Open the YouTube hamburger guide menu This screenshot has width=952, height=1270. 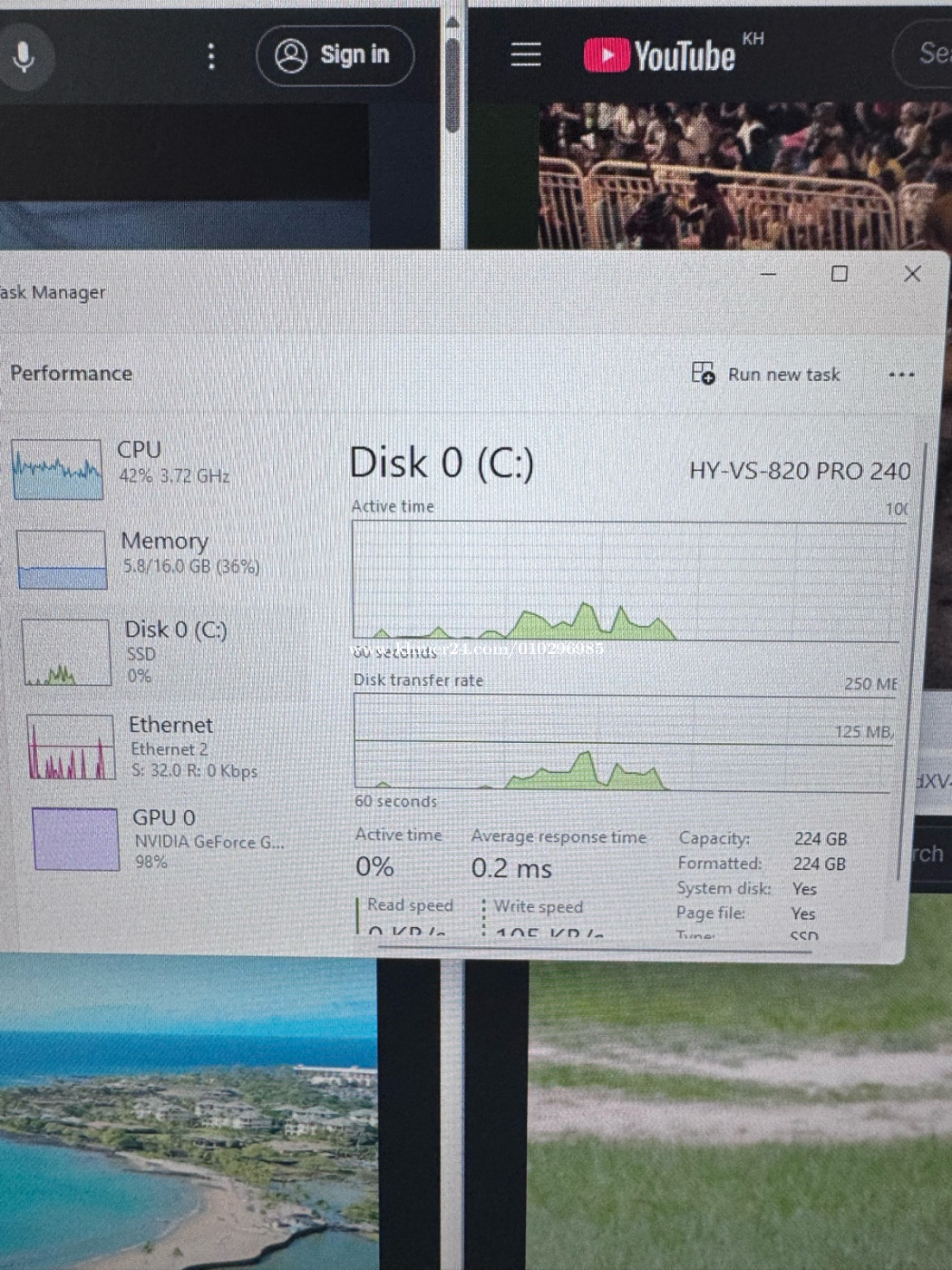(x=526, y=54)
